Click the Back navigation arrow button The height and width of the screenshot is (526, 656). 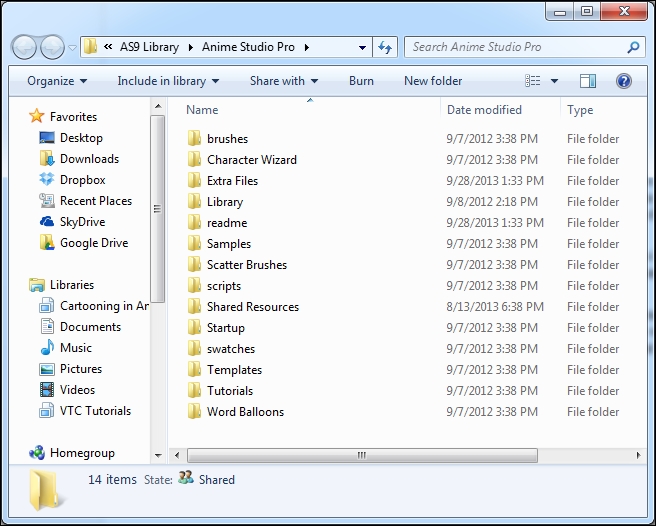click(x=25, y=46)
